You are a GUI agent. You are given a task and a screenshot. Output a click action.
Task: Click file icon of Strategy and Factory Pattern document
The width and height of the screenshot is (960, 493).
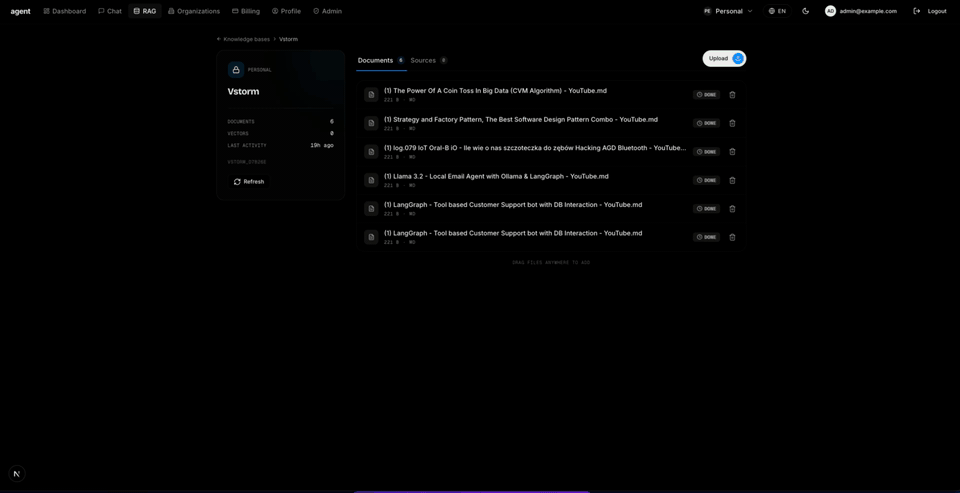(371, 123)
